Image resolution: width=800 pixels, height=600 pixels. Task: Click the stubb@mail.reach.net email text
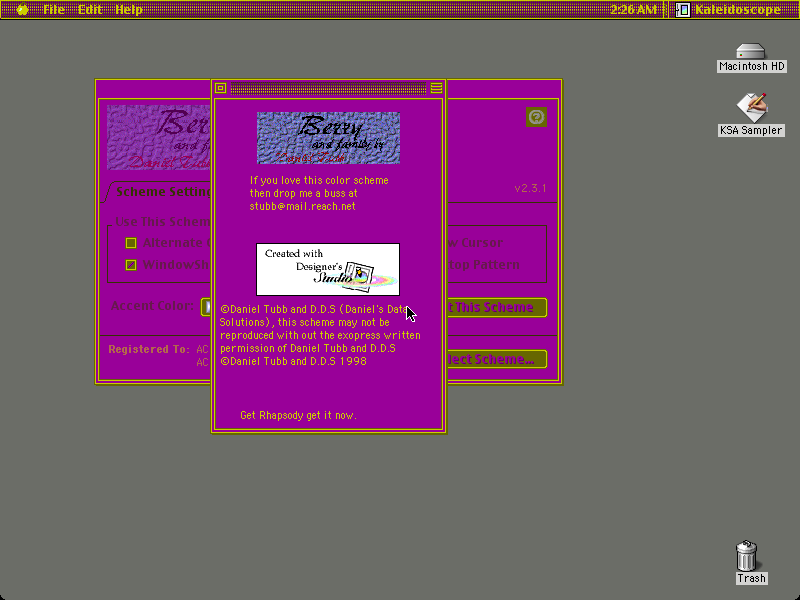pyautogui.click(x=303, y=207)
